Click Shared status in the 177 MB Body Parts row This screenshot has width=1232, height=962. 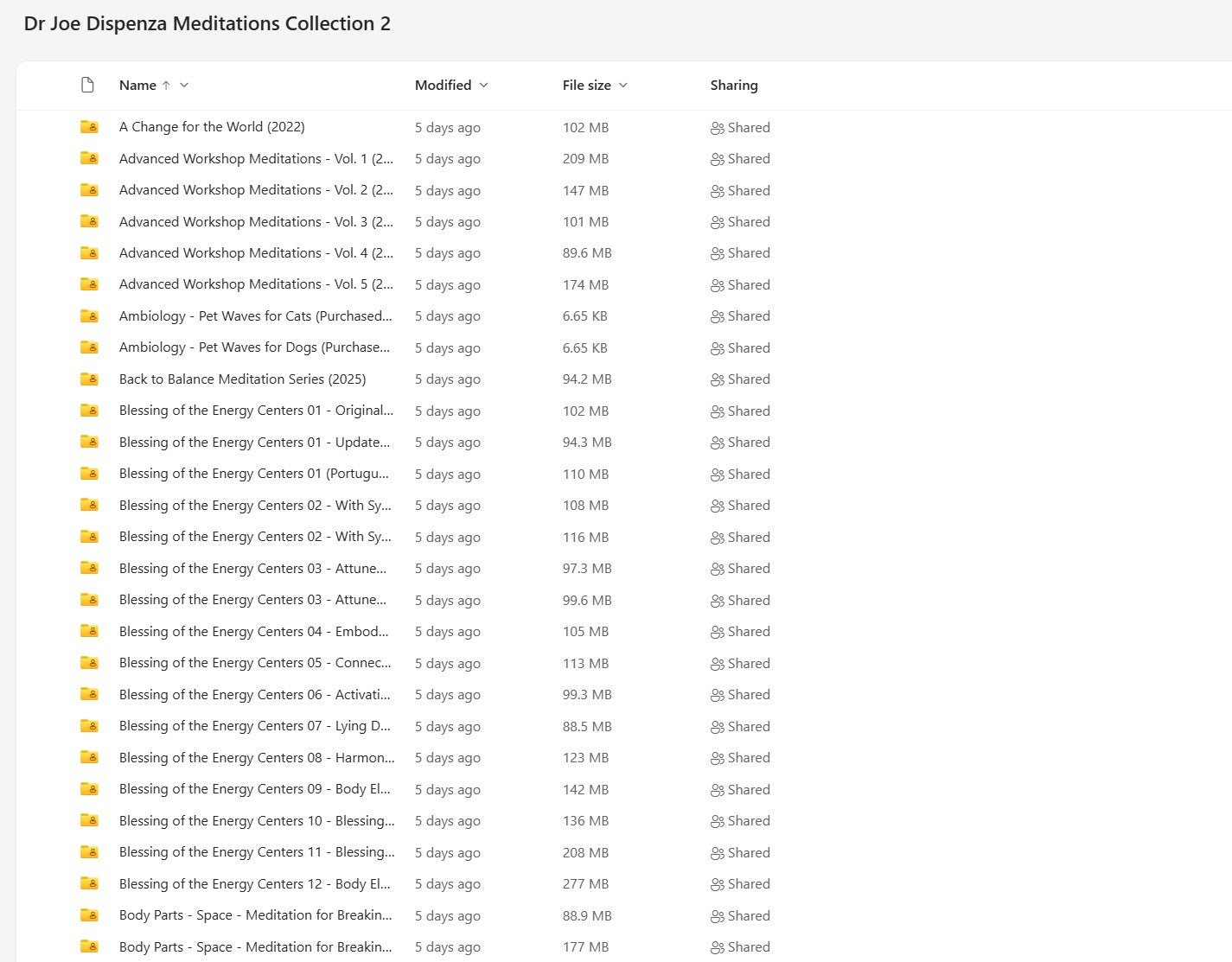point(740,947)
